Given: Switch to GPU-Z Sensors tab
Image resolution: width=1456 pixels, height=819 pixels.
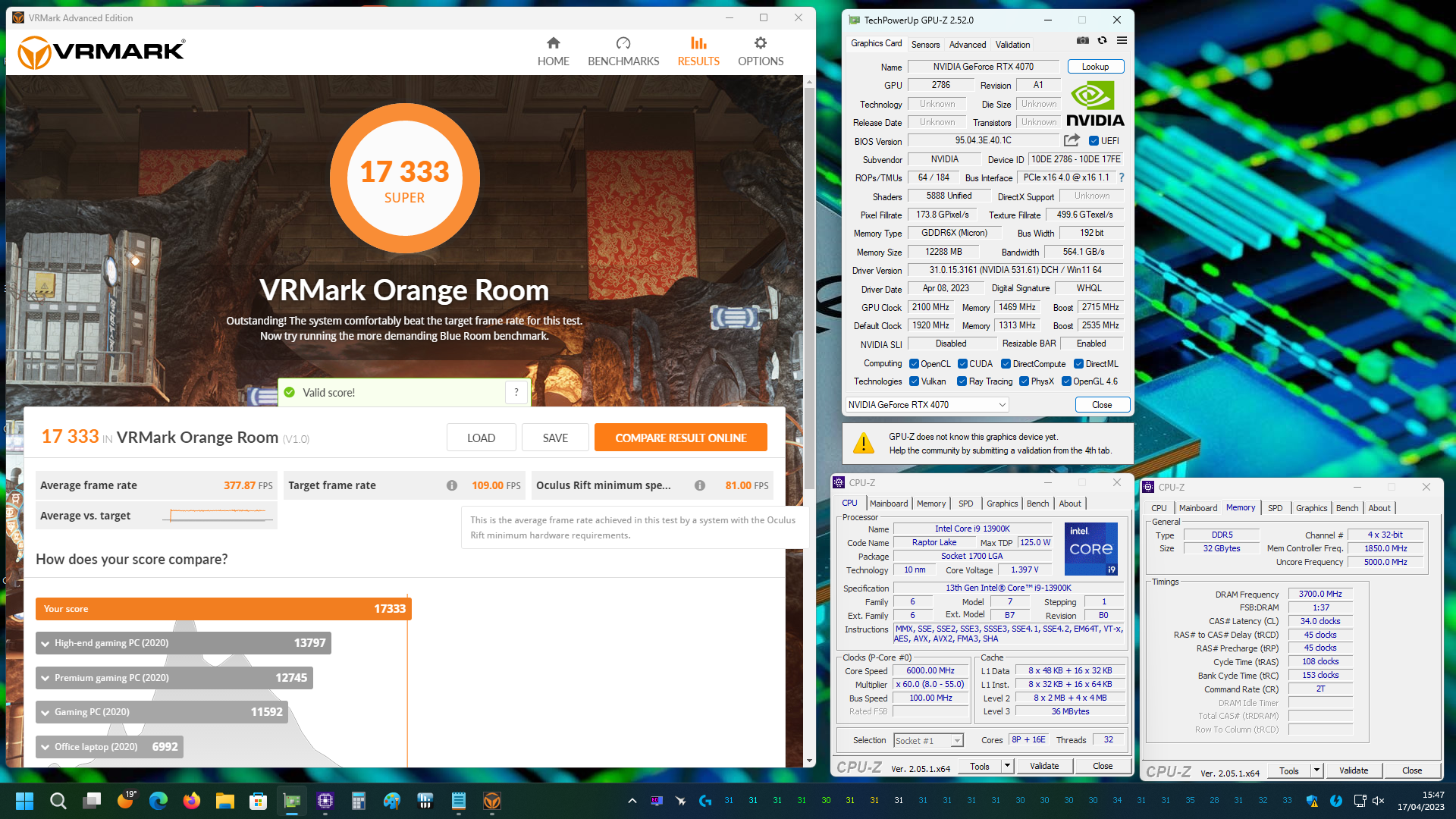Looking at the screenshot, I should click(925, 45).
